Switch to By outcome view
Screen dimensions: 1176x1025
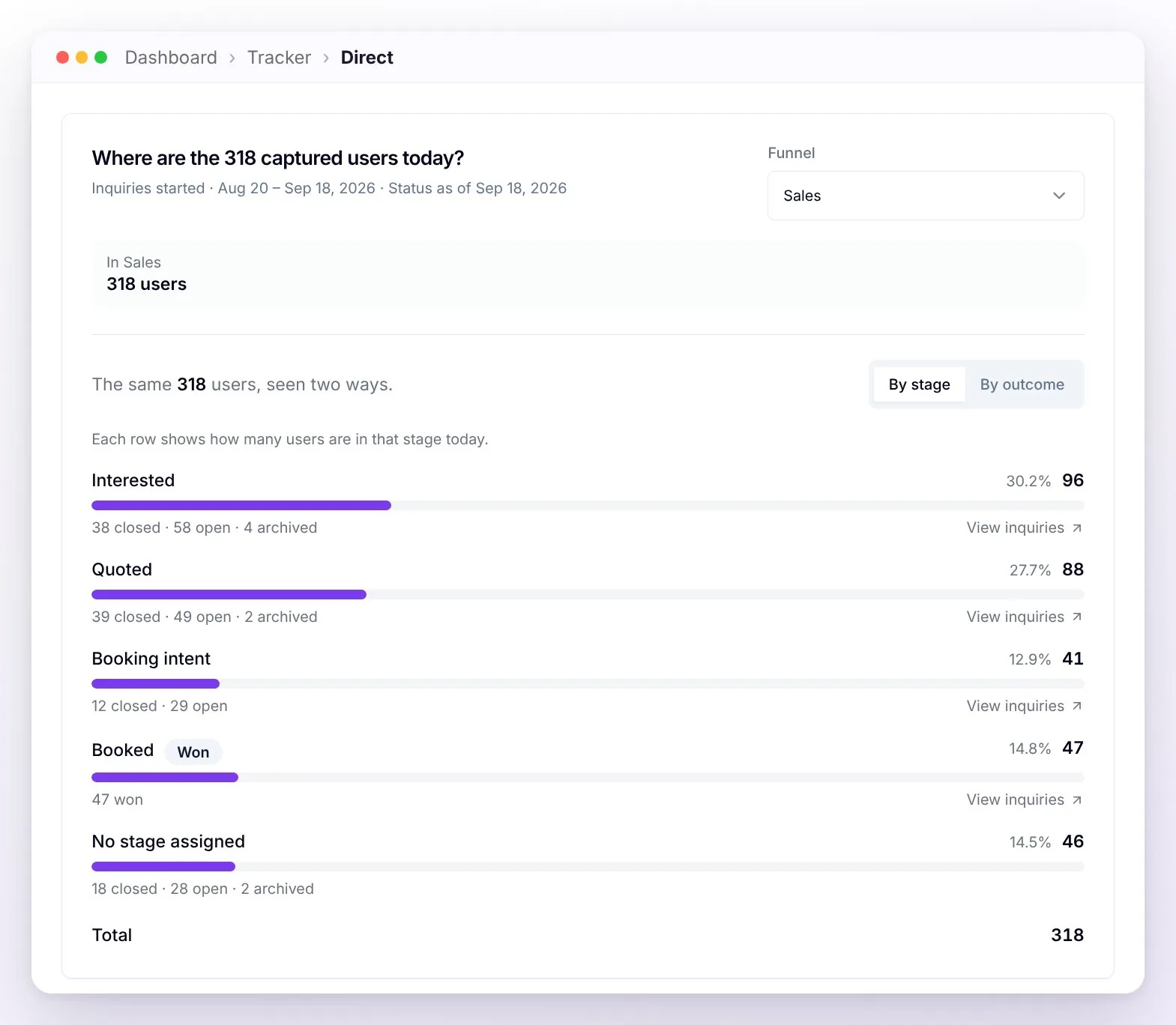1022,384
